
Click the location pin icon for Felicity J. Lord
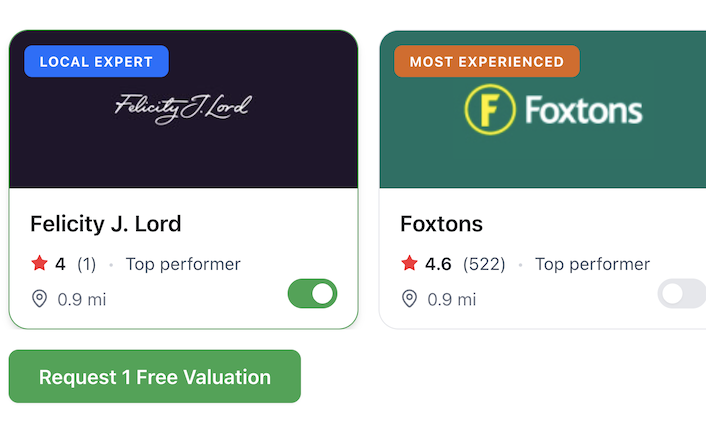(x=39, y=299)
